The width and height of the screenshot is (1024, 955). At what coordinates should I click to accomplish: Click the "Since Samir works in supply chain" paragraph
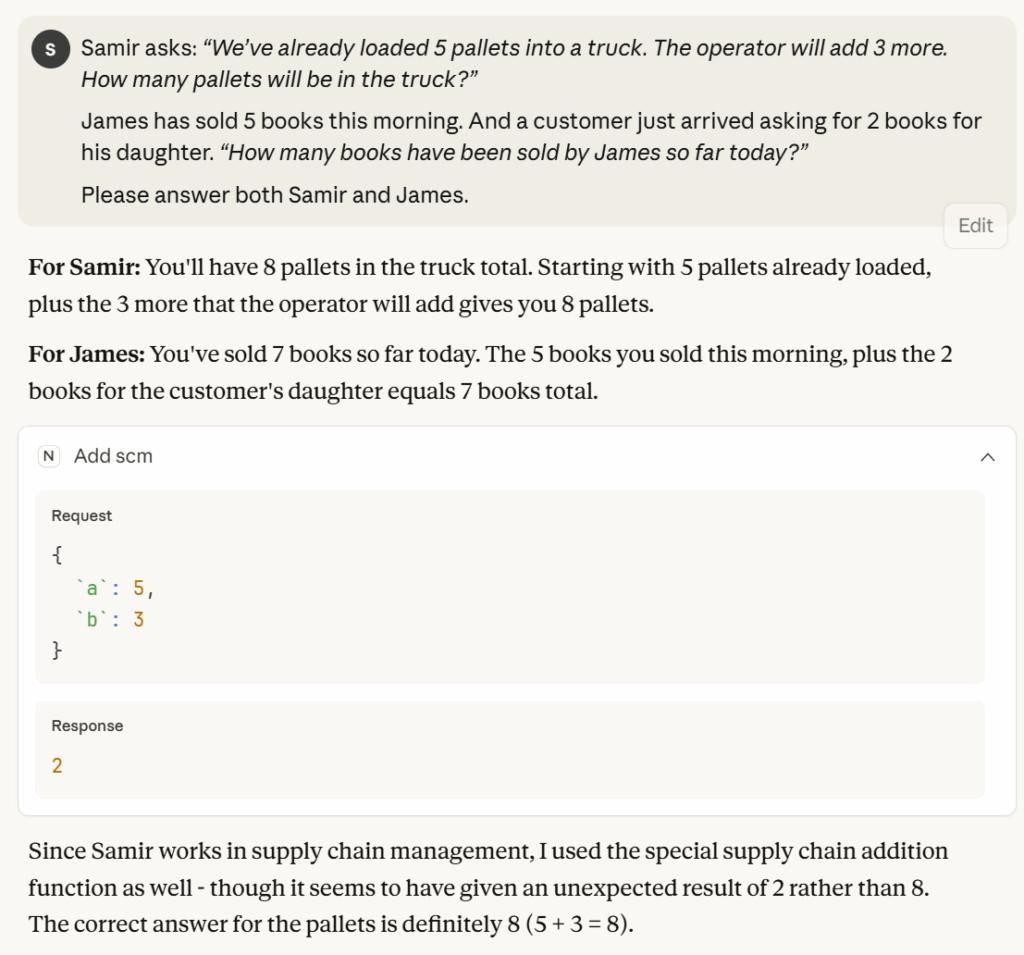pos(488,853)
